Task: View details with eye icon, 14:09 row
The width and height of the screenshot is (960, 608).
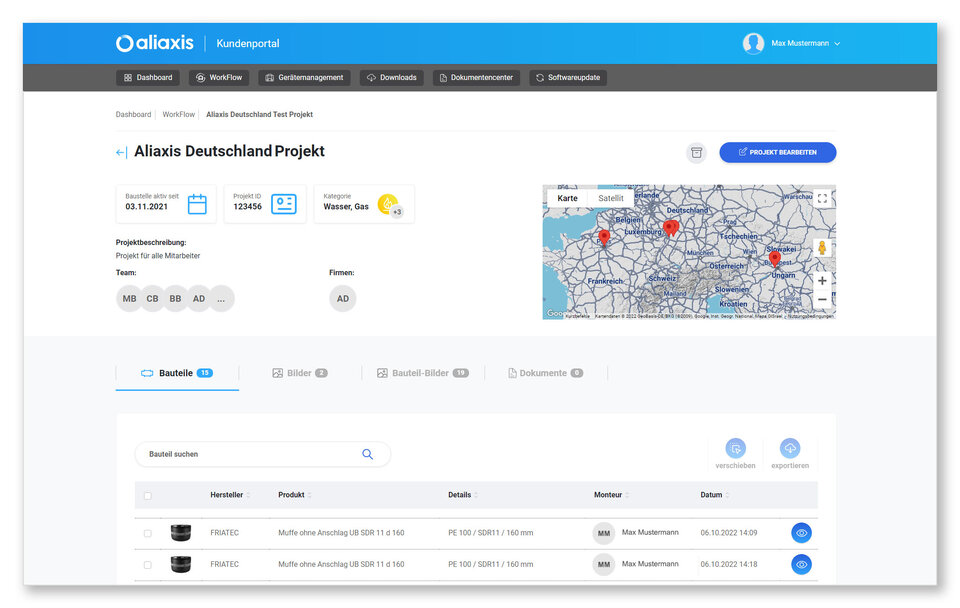Action: point(801,533)
